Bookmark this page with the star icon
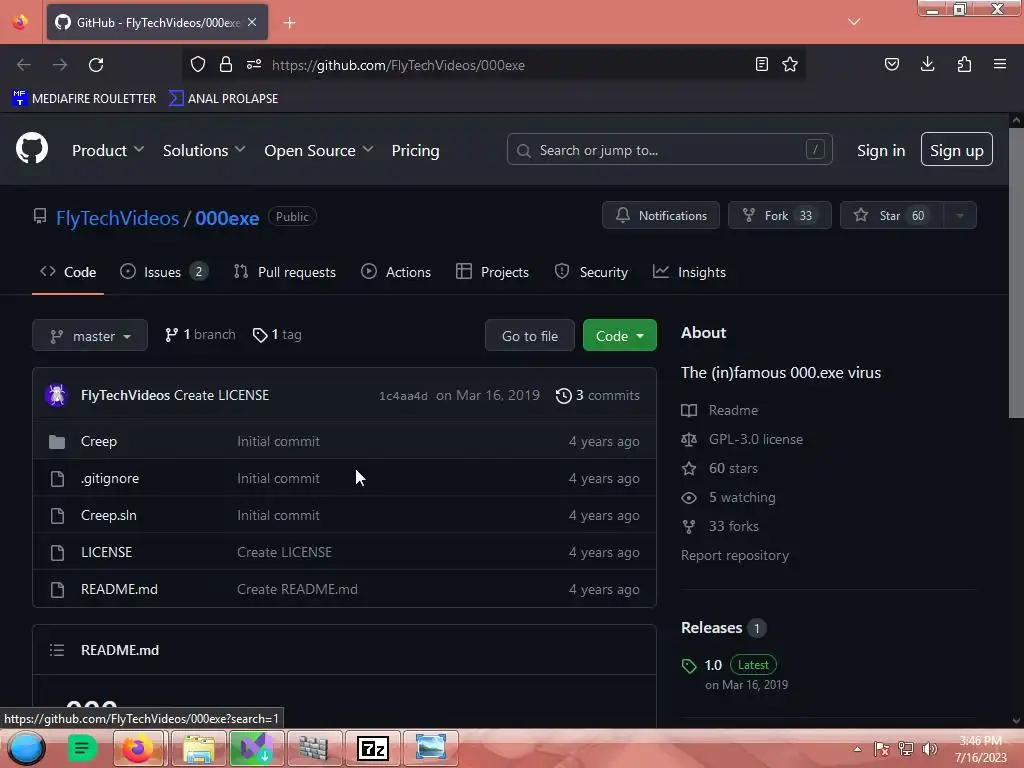 [790, 64]
